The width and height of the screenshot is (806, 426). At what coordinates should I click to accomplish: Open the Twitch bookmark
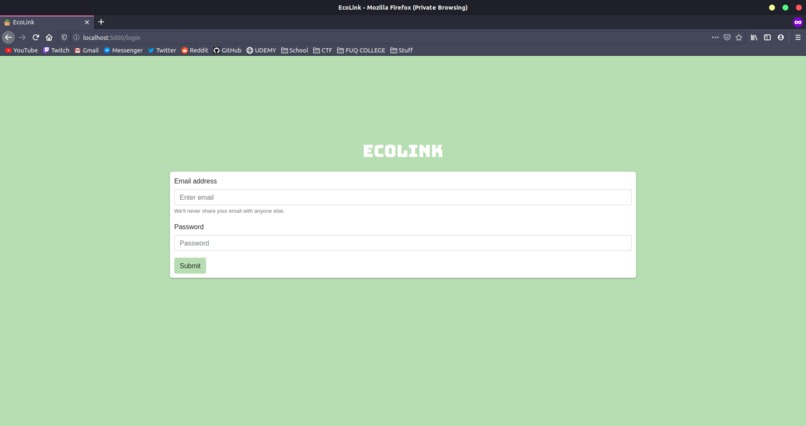[x=56, y=50]
